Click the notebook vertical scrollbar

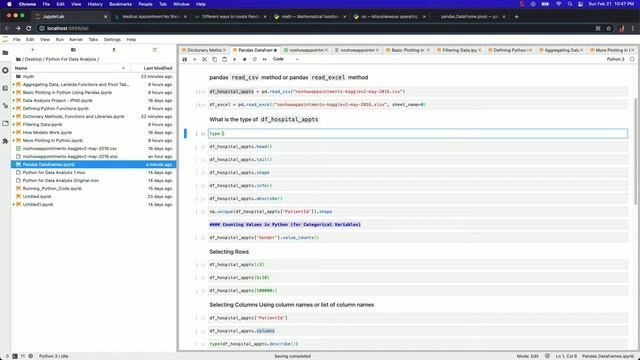point(636,151)
